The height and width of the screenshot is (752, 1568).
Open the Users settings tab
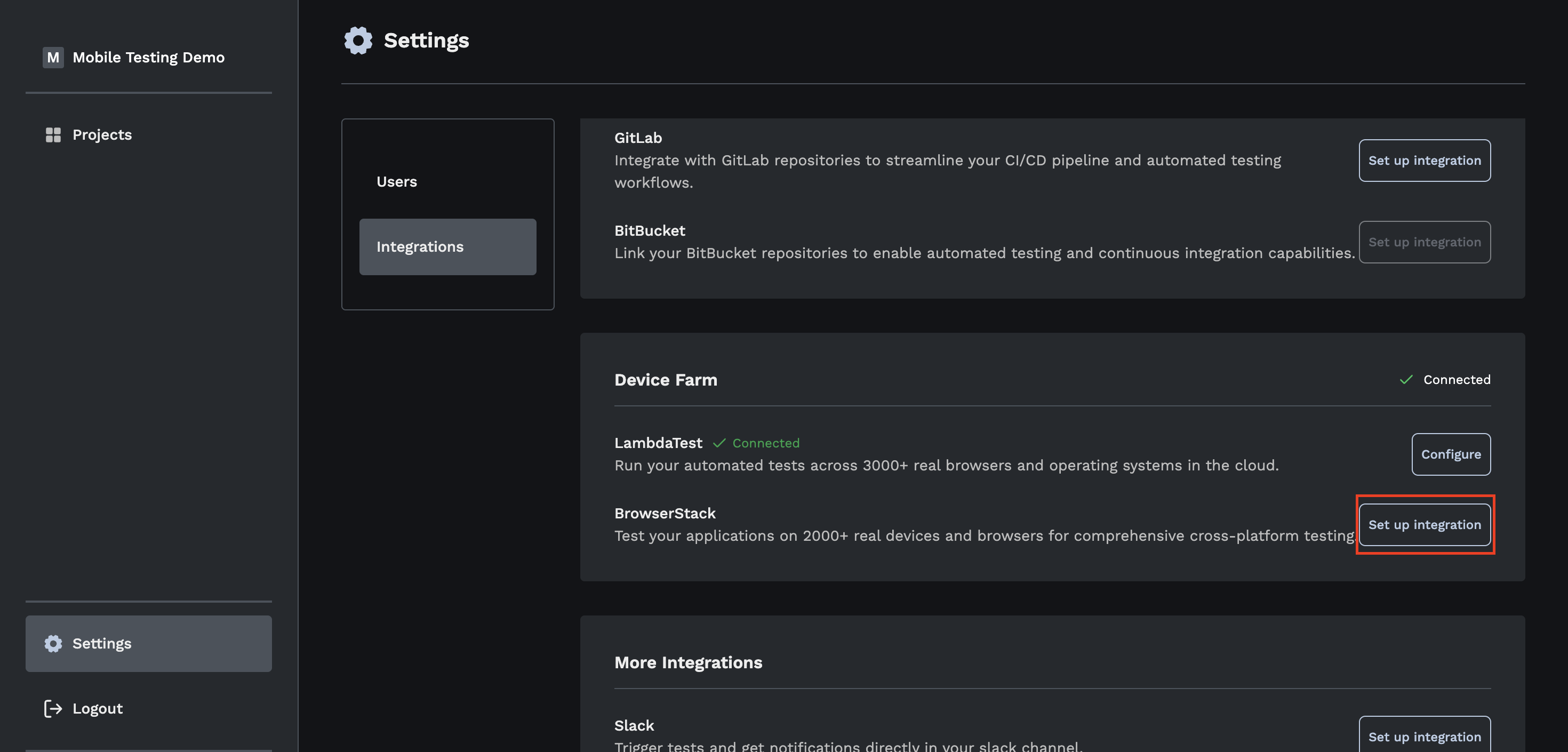(x=396, y=181)
